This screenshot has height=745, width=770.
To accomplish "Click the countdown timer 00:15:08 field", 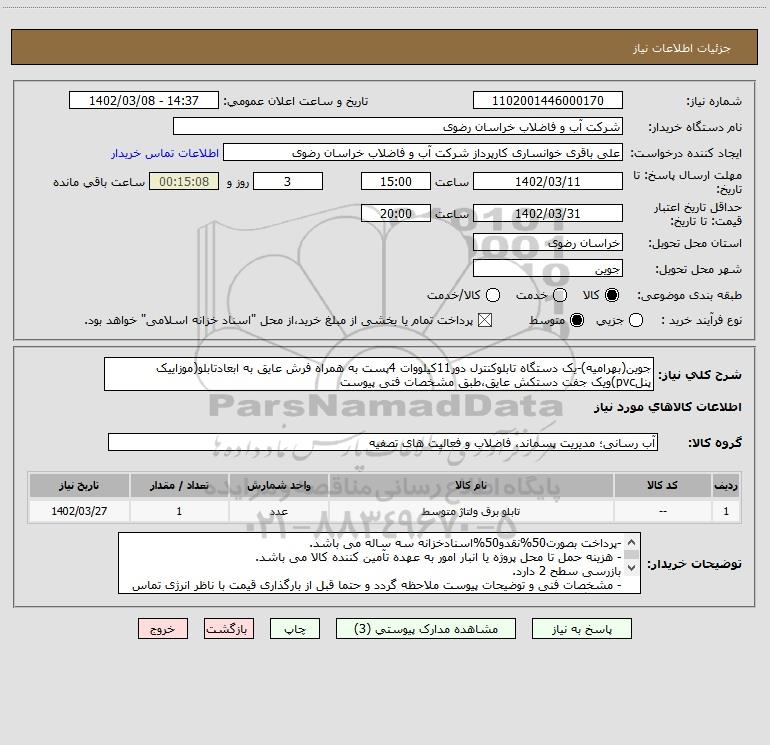I will click(184, 181).
